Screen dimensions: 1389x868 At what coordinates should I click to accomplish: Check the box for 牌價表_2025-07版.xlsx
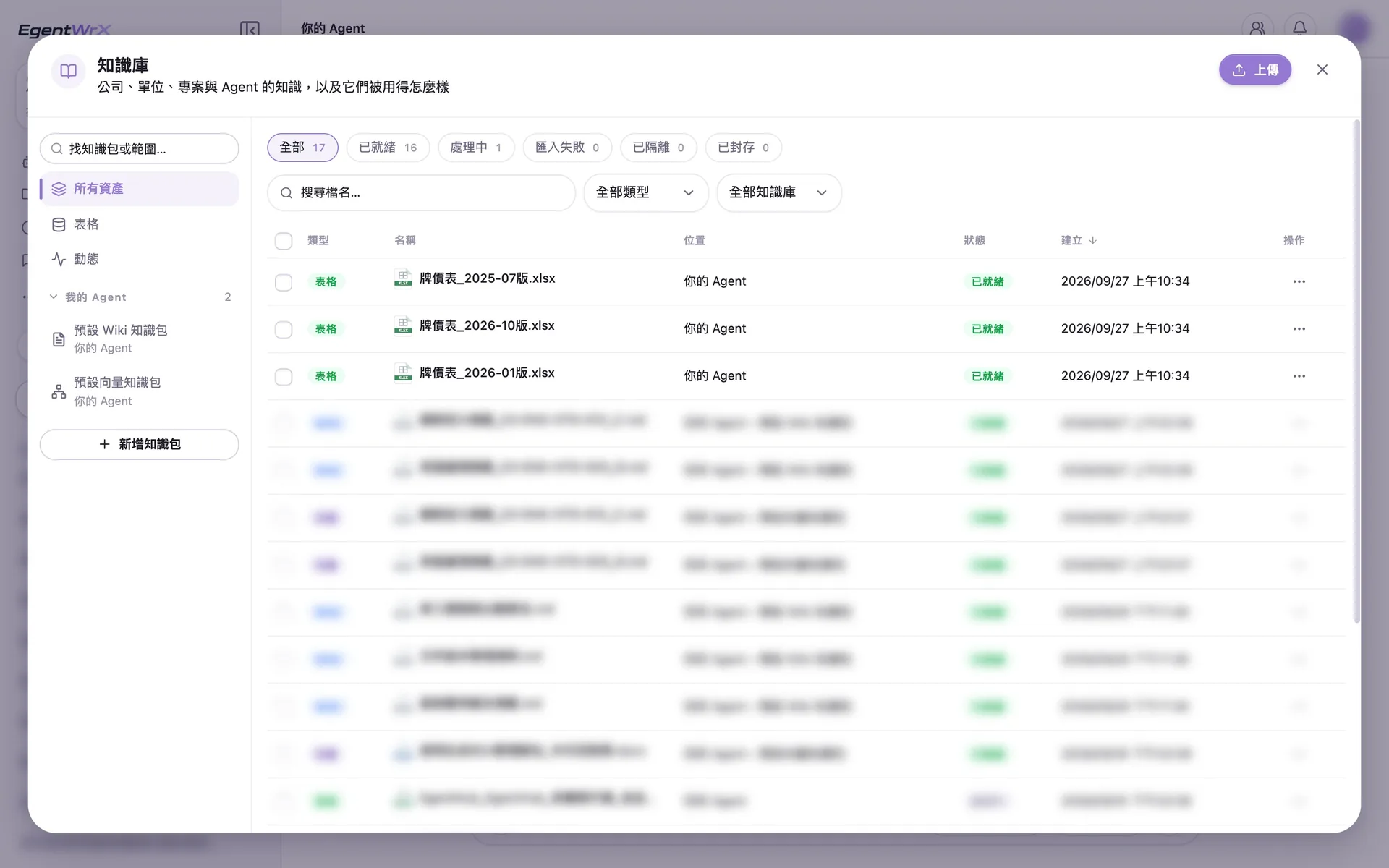point(284,282)
